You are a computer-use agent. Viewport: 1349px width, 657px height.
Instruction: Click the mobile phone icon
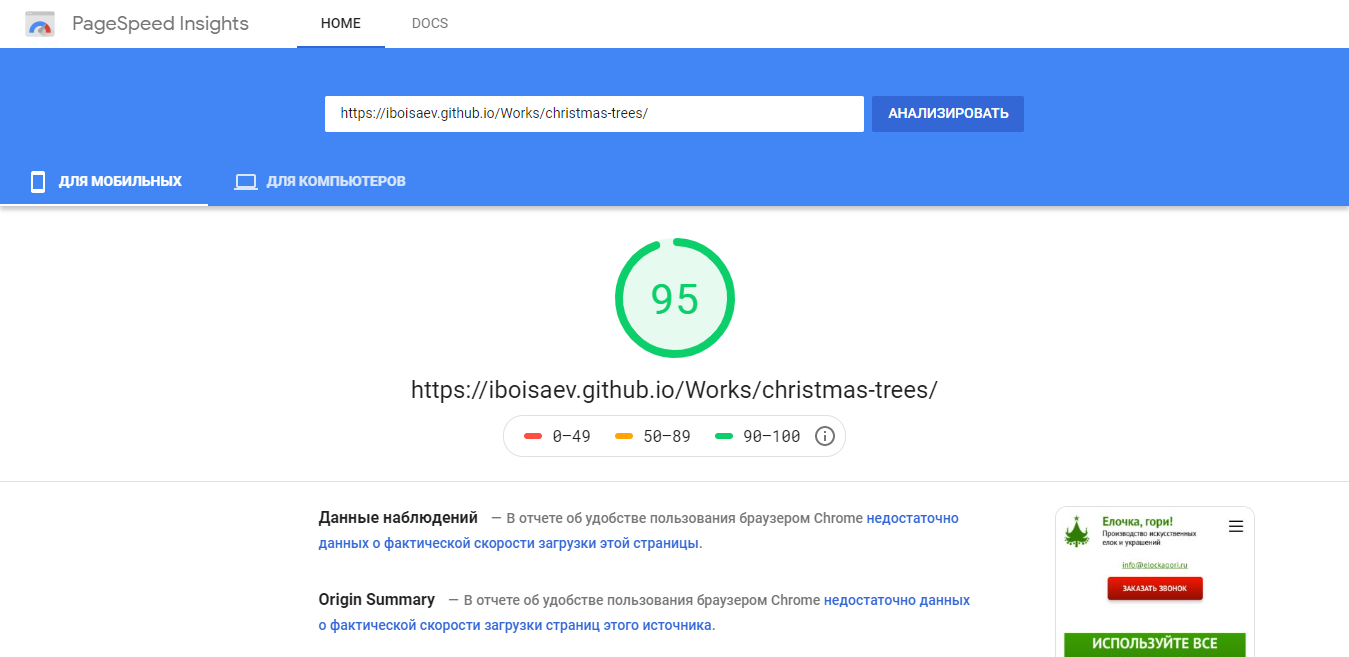(x=38, y=182)
